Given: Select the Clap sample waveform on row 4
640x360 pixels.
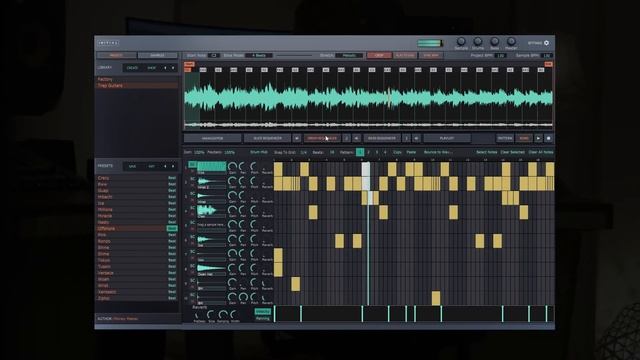Looking at the screenshot, I should tap(211, 210).
